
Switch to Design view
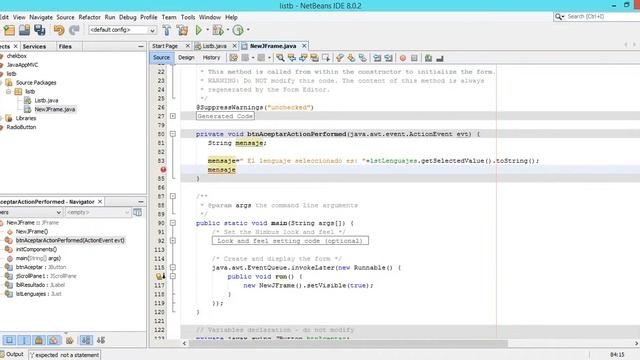pyautogui.click(x=186, y=58)
